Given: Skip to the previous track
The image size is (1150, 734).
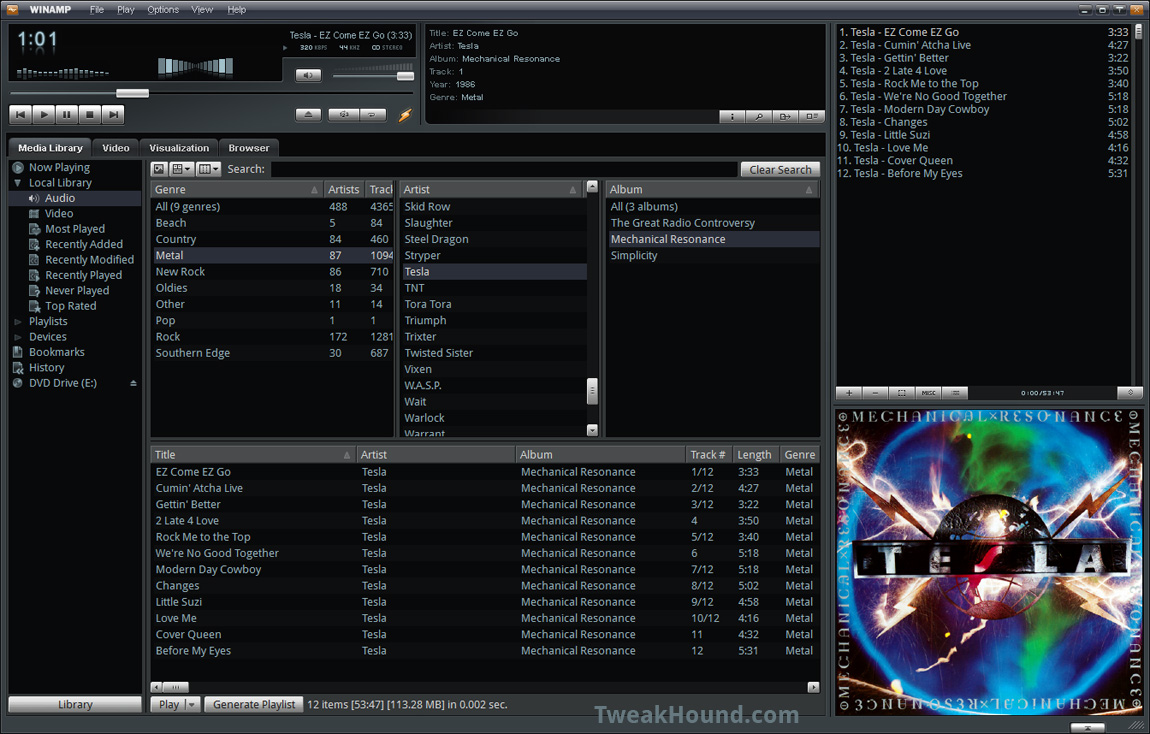Looking at the screenshot, I should pyautogui.click(x=21, y=114).
